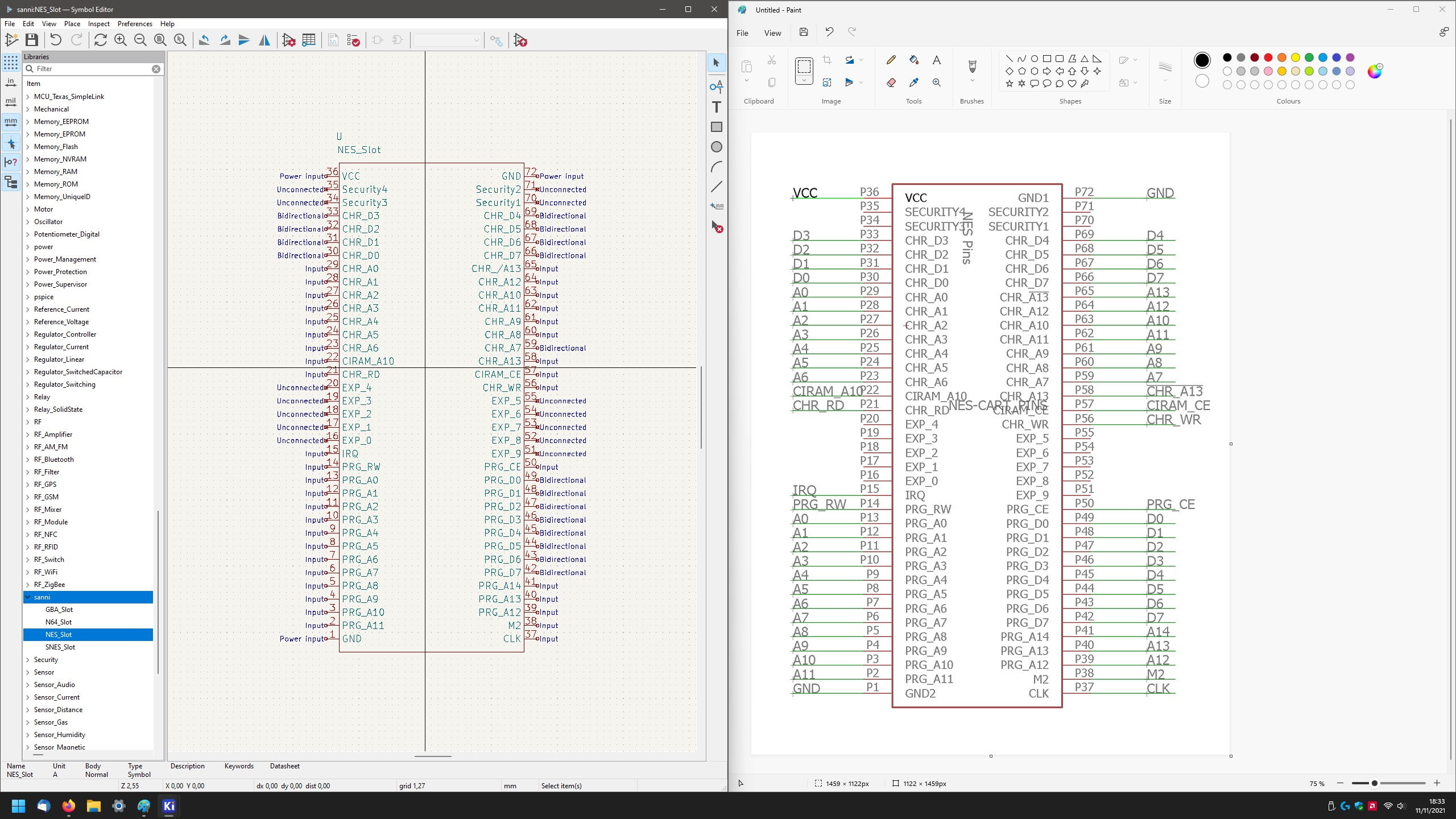
Task: Click zoom in plus button in Paint
Action: coord(1437,783)
